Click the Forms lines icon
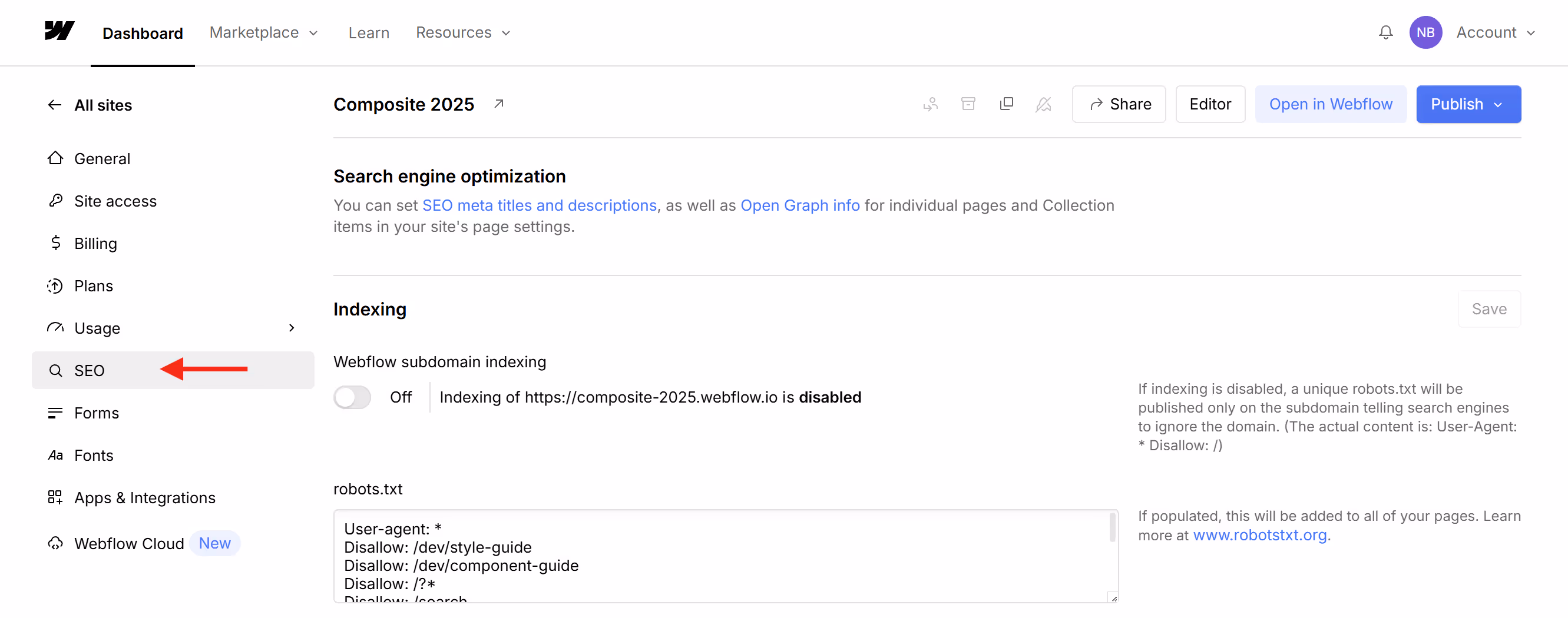This screenshot has width=1568, height=618. [55, 413]
